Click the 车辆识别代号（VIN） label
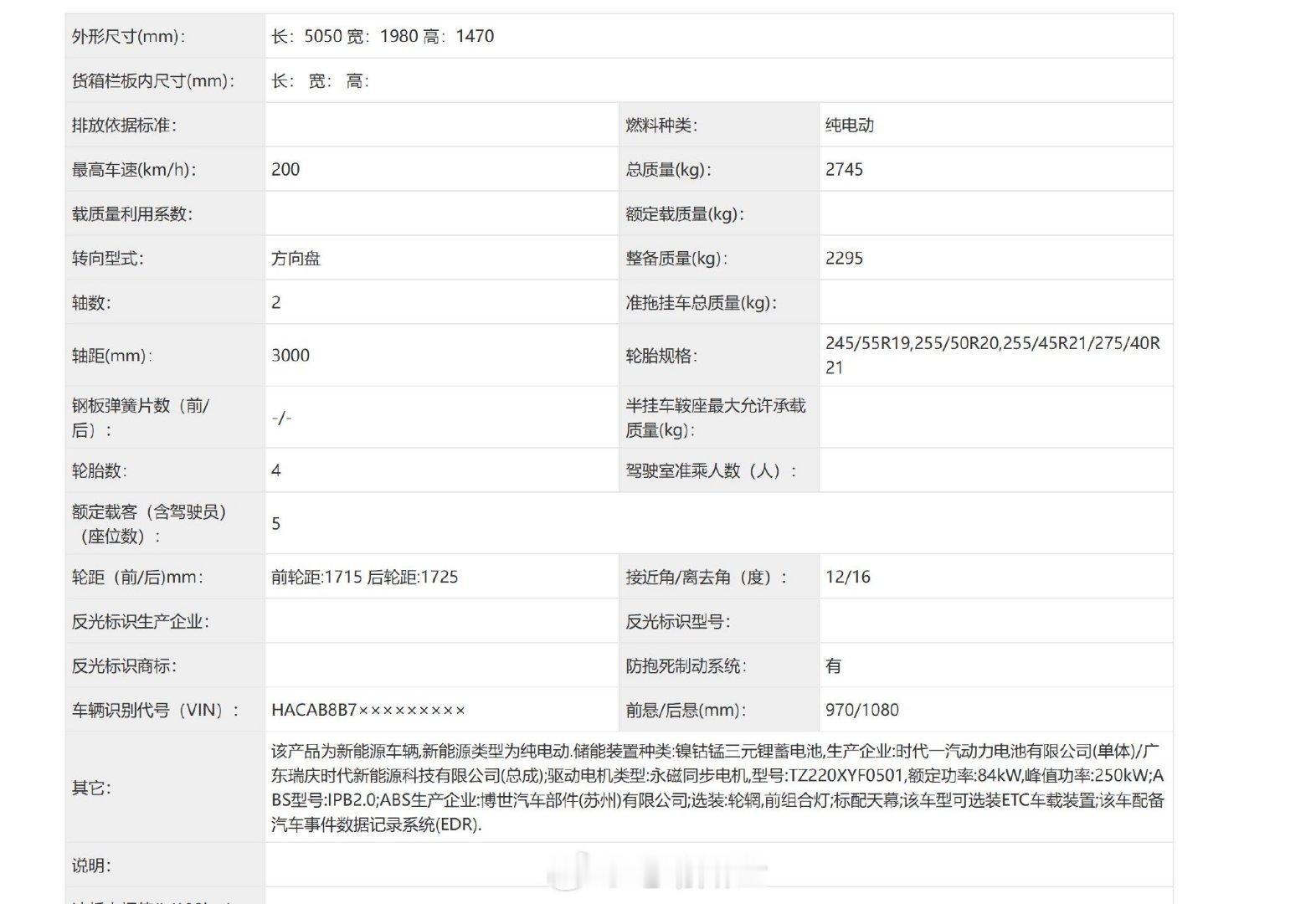 (x=156, y=710)
